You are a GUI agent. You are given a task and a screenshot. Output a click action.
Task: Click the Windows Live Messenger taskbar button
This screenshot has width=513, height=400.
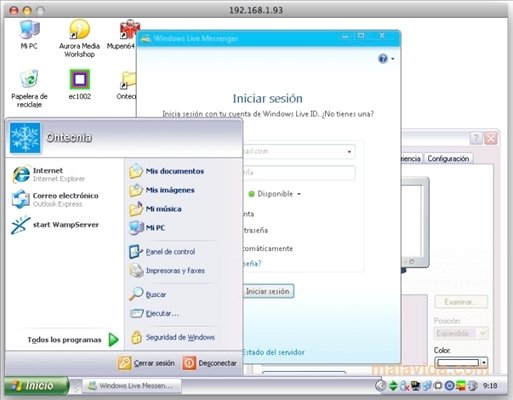(x=131, y=386)
